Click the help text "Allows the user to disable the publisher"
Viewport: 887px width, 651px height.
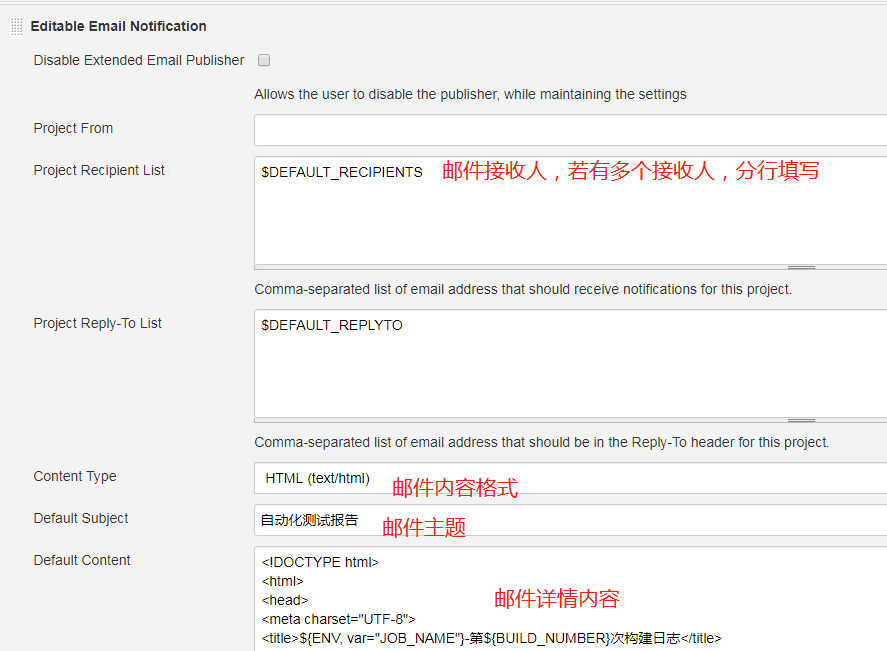(470, 94)
